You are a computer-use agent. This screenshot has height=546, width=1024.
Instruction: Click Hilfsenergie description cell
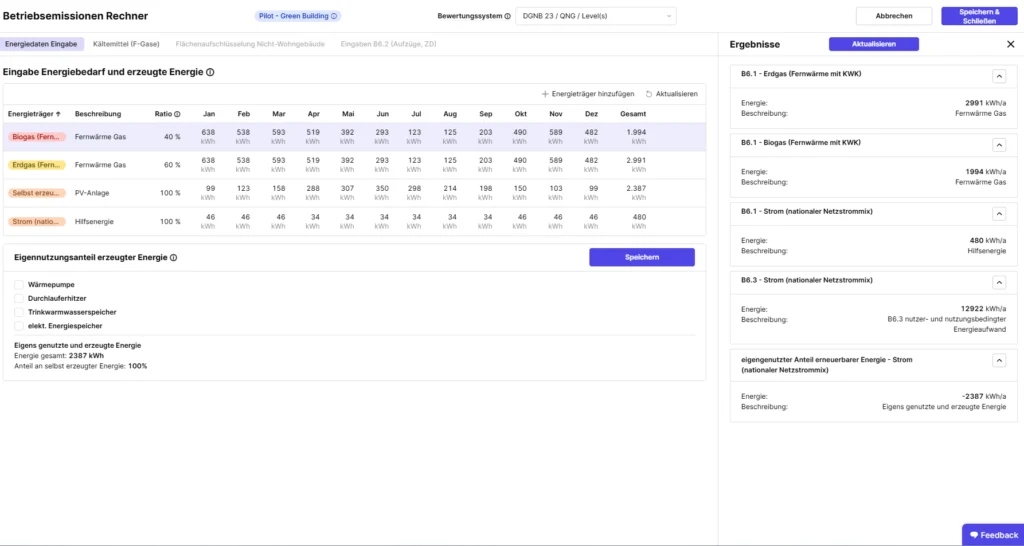pos(94,221)
